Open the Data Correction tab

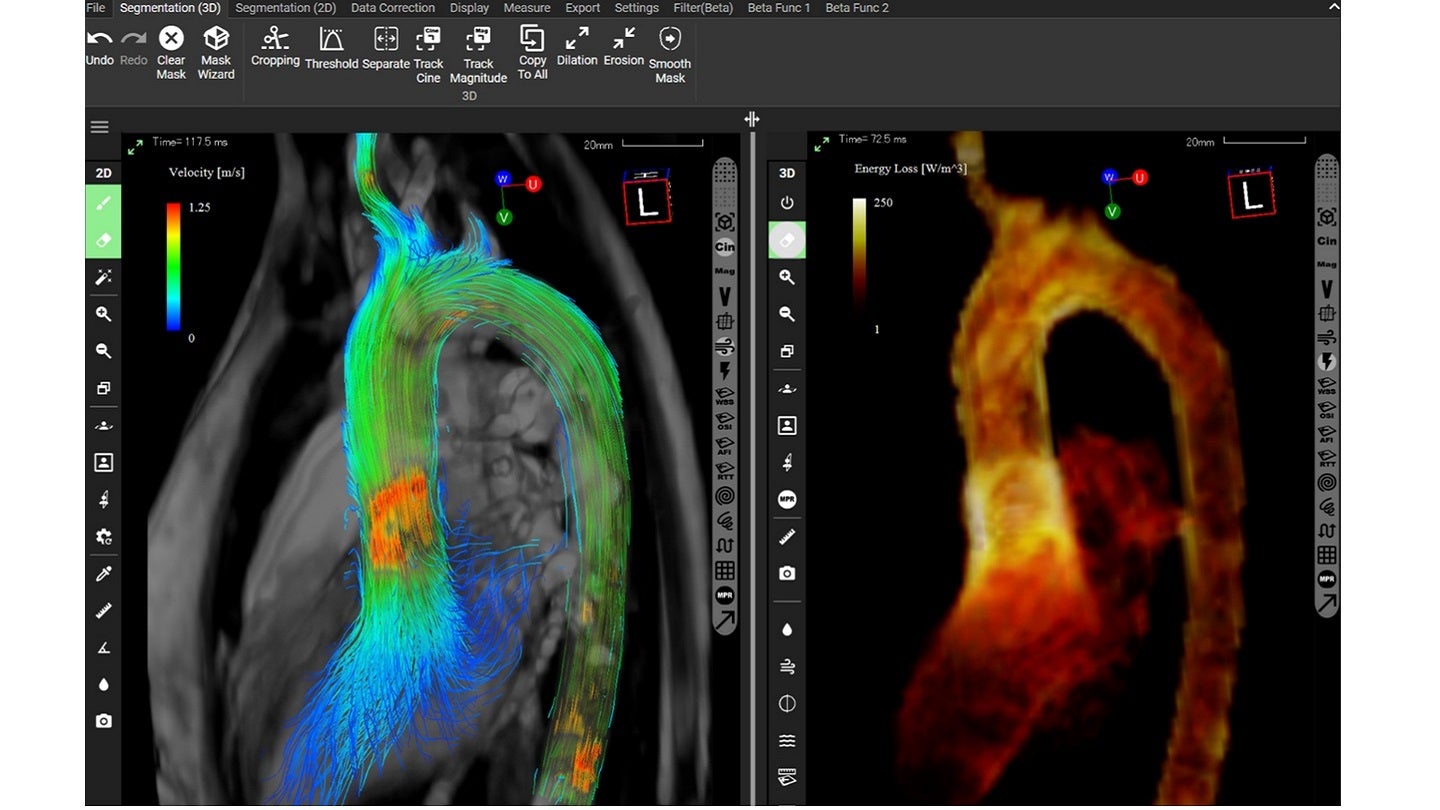click(392, 8)
